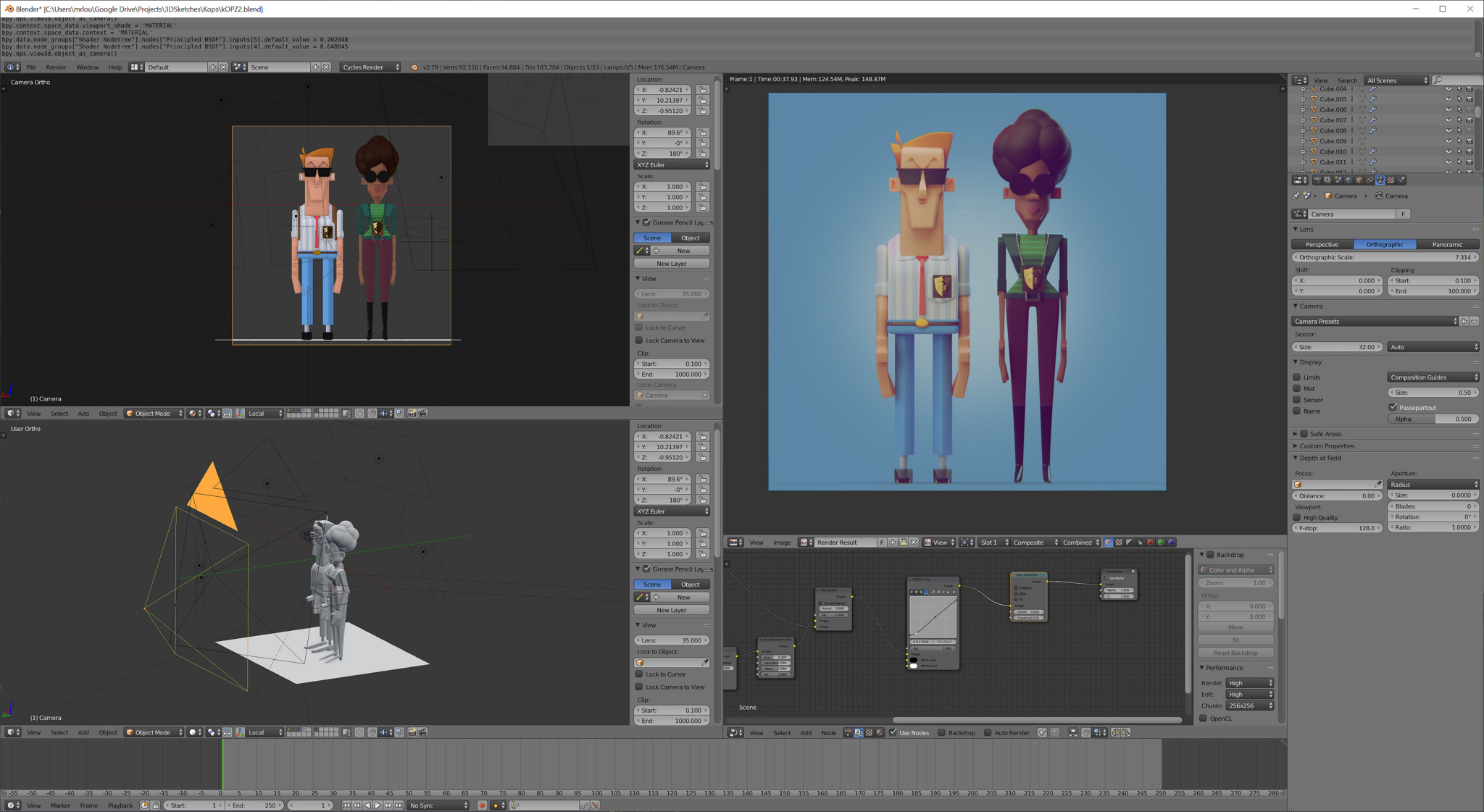
Task: Open image file using folder icon
Action: [x=903, y=543]
